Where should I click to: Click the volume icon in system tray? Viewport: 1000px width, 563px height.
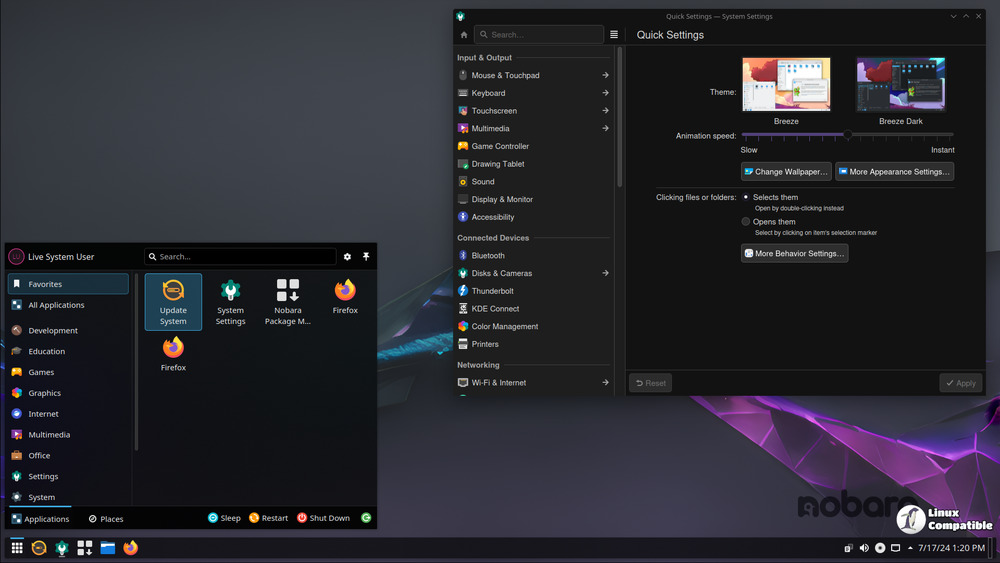[x=864, y=548]
